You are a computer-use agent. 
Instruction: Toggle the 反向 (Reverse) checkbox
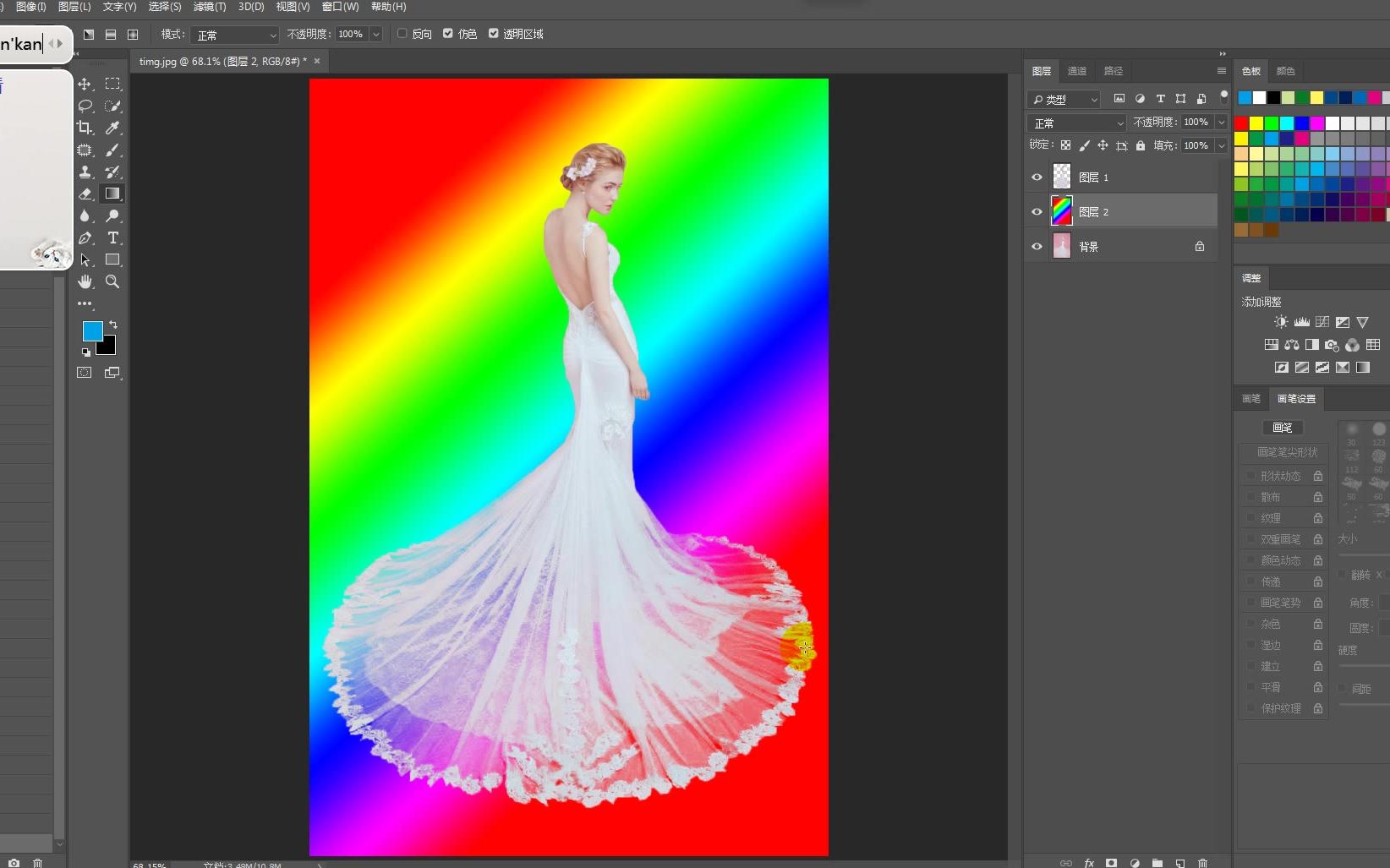(x=402, y=34)
